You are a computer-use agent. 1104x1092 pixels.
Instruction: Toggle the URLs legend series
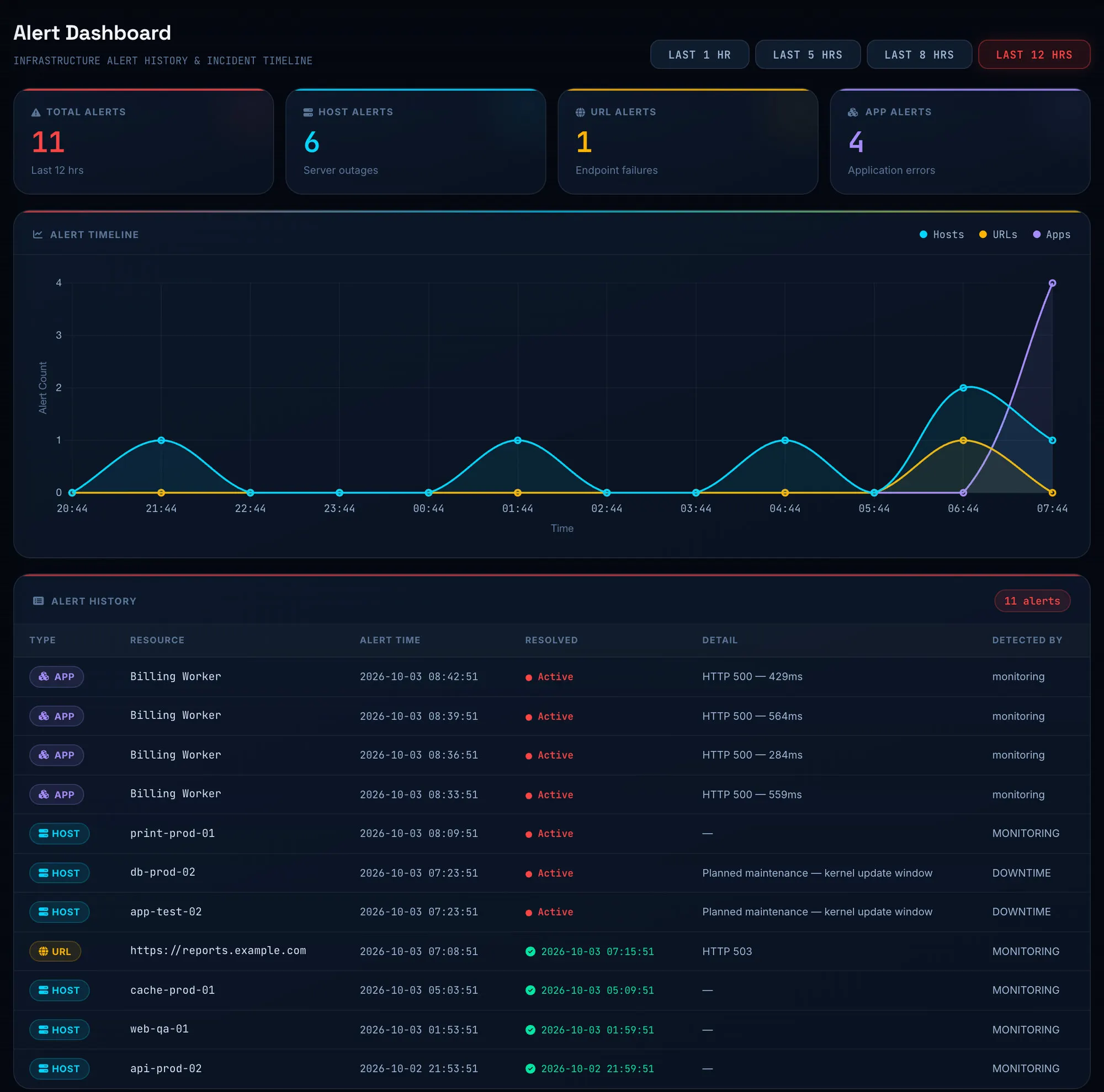coord(997,235)
